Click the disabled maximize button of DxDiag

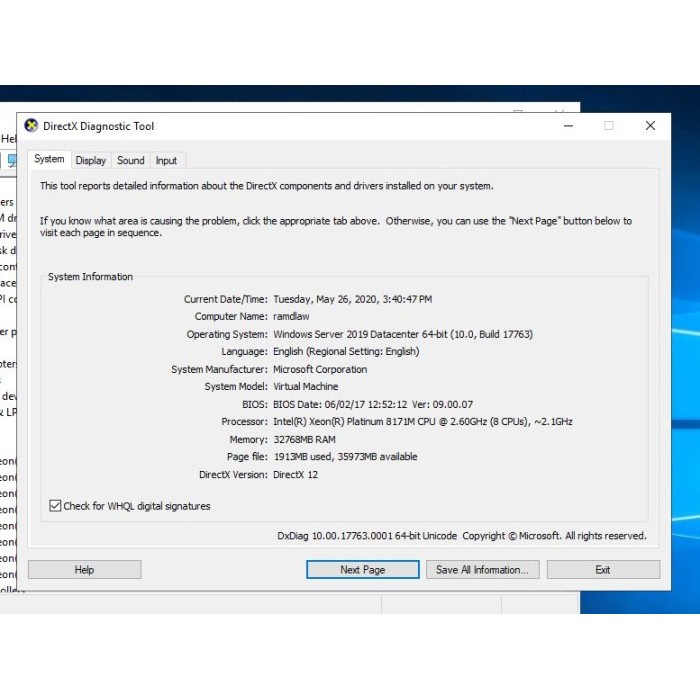(609, 126)
